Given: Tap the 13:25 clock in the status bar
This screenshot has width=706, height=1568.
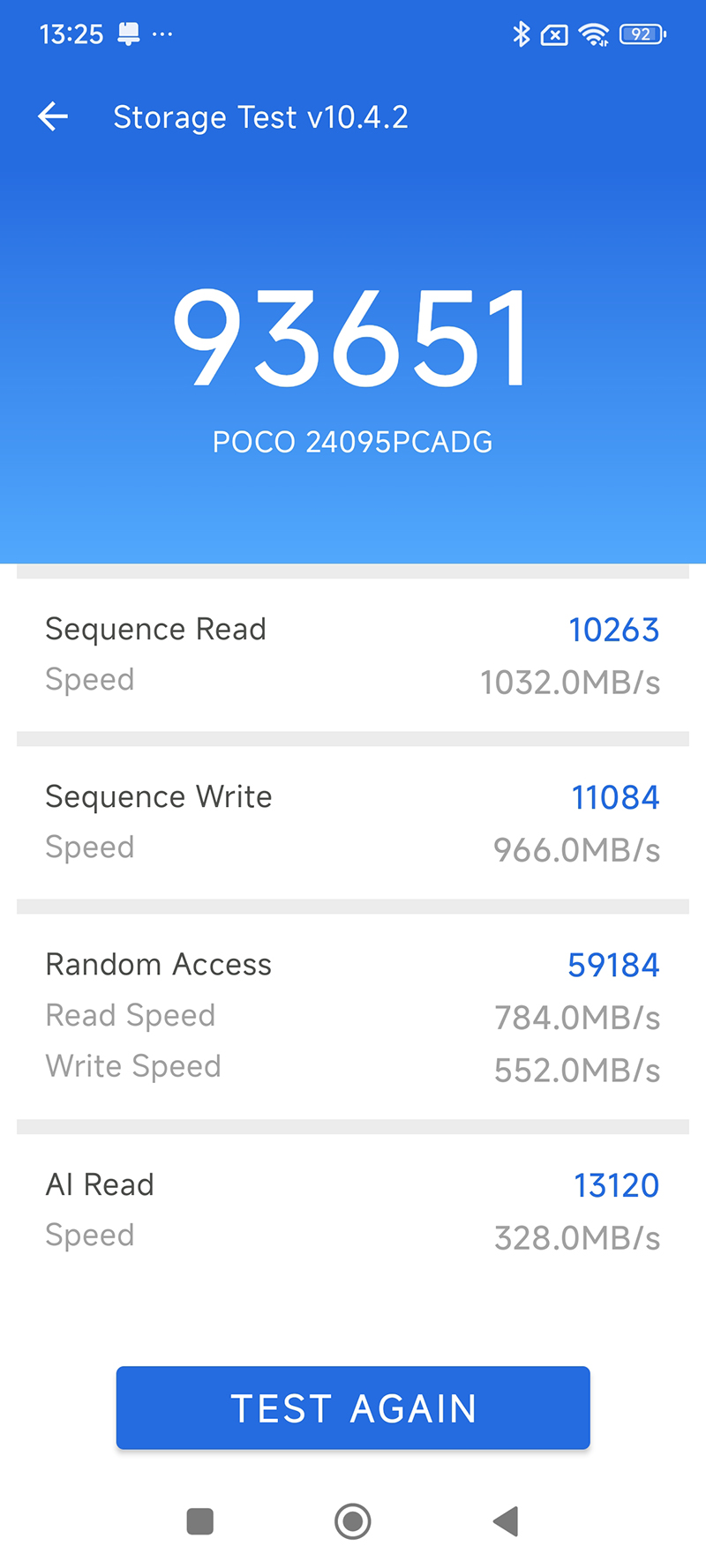Looking at the screenshot, I should [x=71, y=34].
